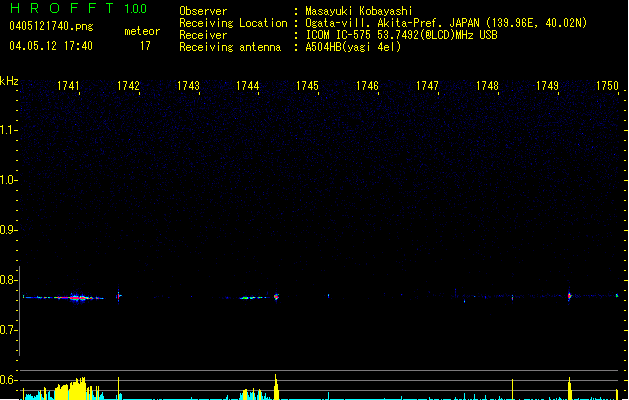This screenshot has height=400, width=629.
Task: Click the Receiver label
Action: tap(203, 35)
